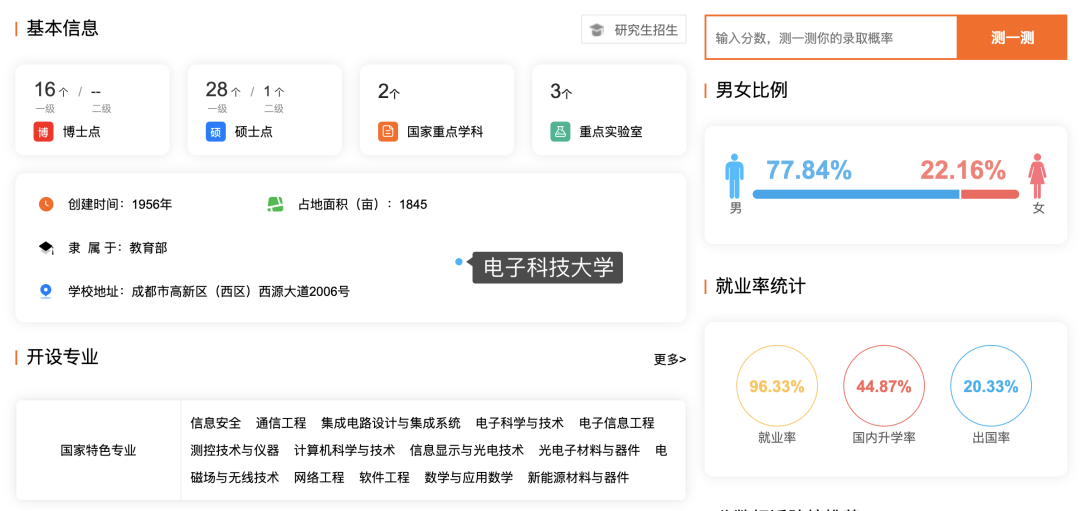Open the 研究生招生 button
Image resolution: width=1080 pixels, height=511 pixels.
click(634, 30)
